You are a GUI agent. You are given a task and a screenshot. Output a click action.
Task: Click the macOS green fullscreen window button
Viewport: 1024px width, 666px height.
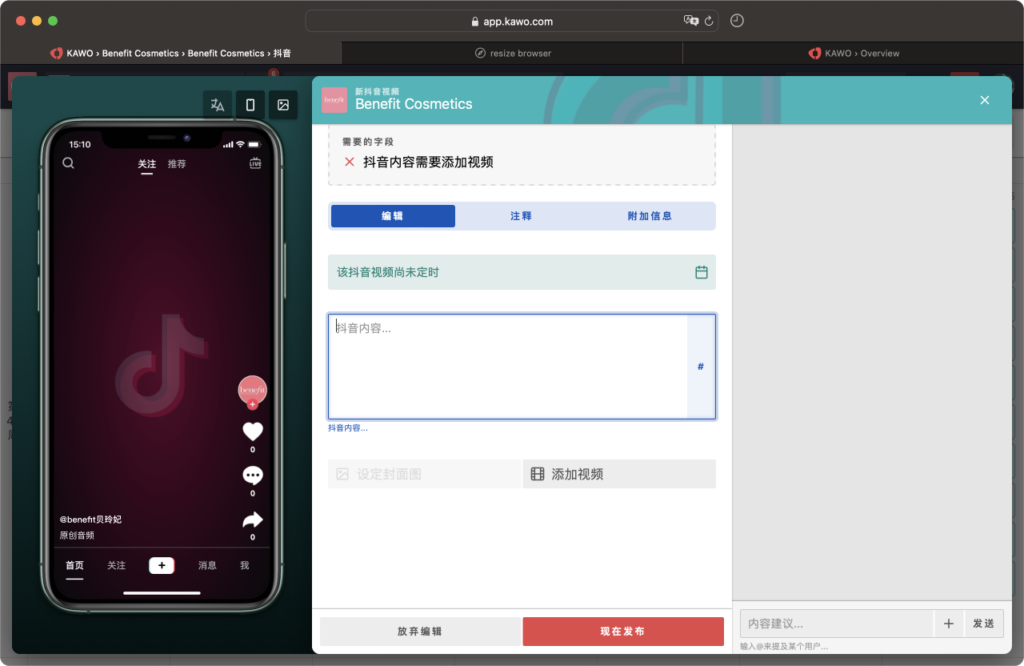(53, 21)
